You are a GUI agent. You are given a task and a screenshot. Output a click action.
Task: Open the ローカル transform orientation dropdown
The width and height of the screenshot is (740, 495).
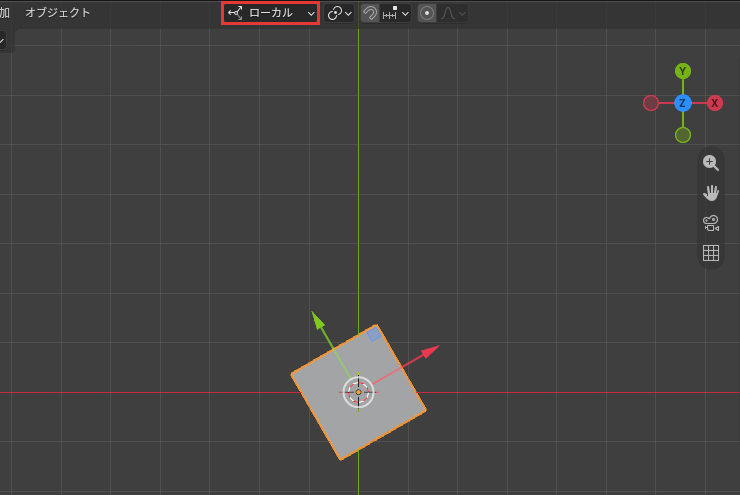point(271,13)
